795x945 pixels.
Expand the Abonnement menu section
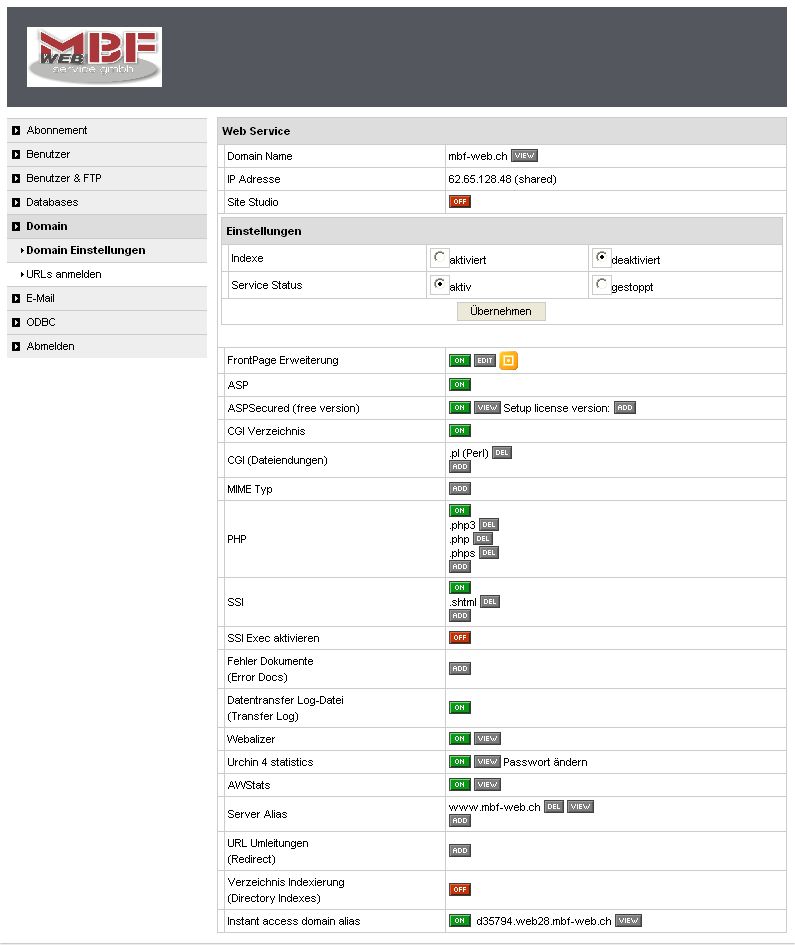click(x=57, y=130)
